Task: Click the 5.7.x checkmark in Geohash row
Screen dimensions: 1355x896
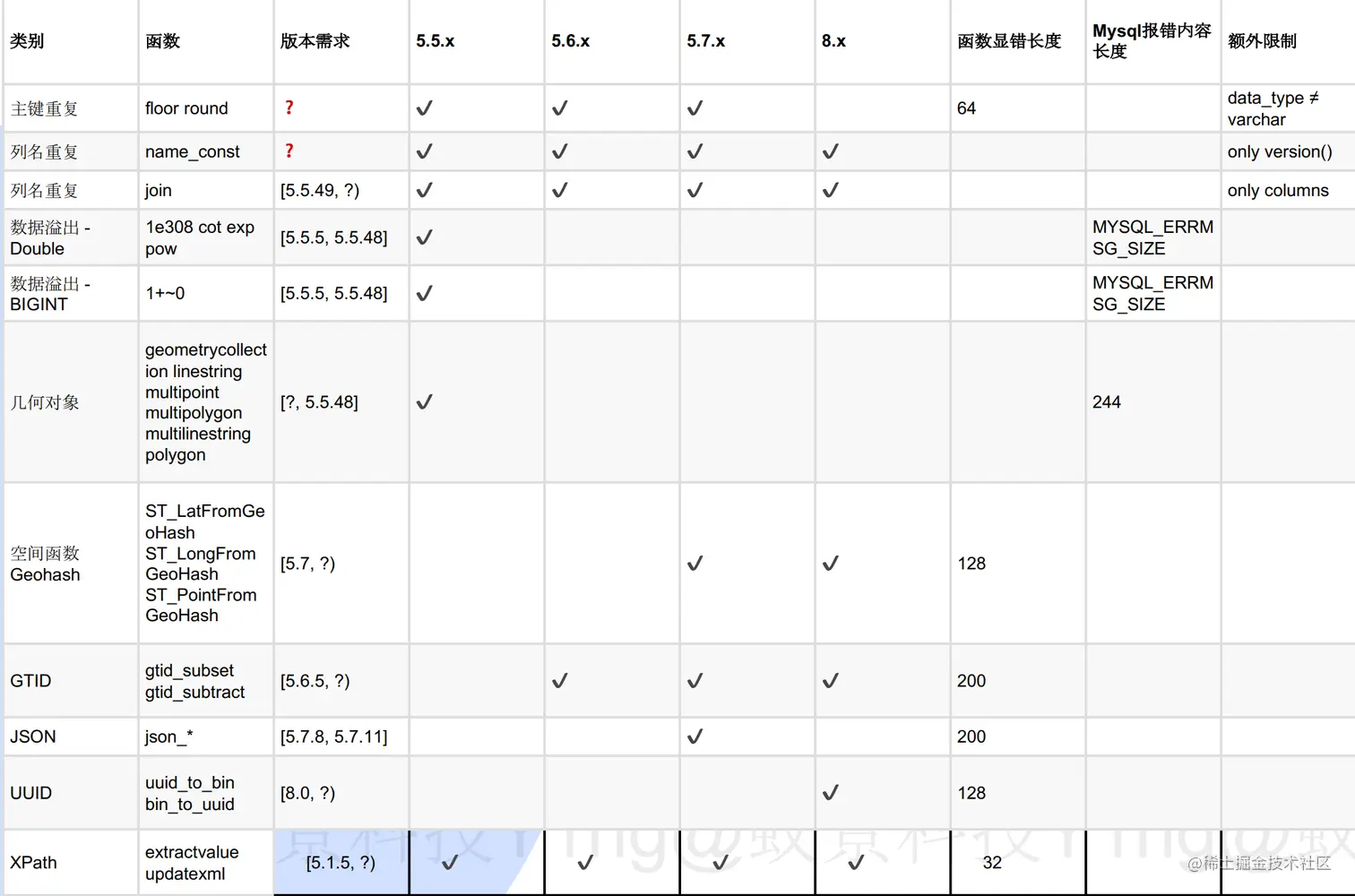Action: coord(695,564)
